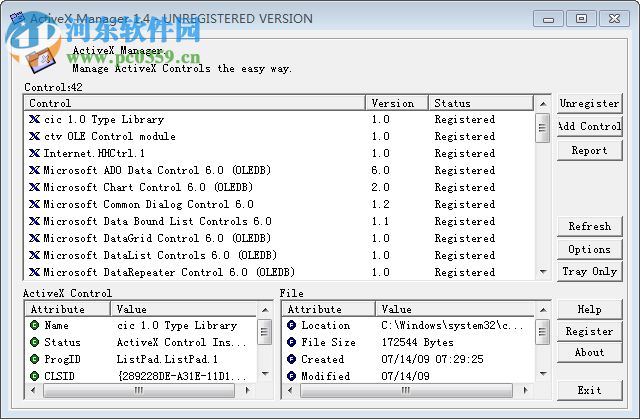Click version 1.2 of Common Dialog Control
Viewport: 640px width, 419px height.
coord(380,204)
